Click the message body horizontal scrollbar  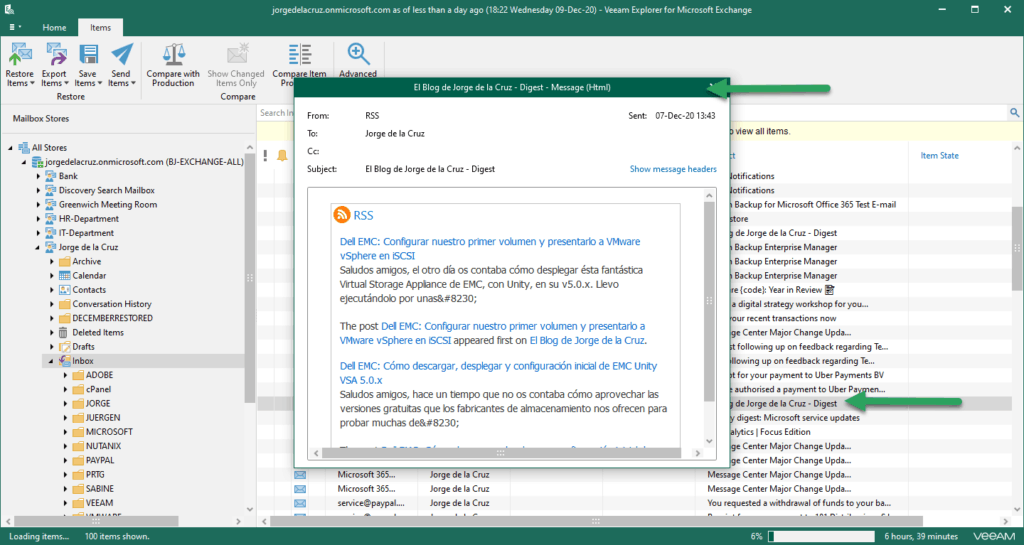pos(502,452)
